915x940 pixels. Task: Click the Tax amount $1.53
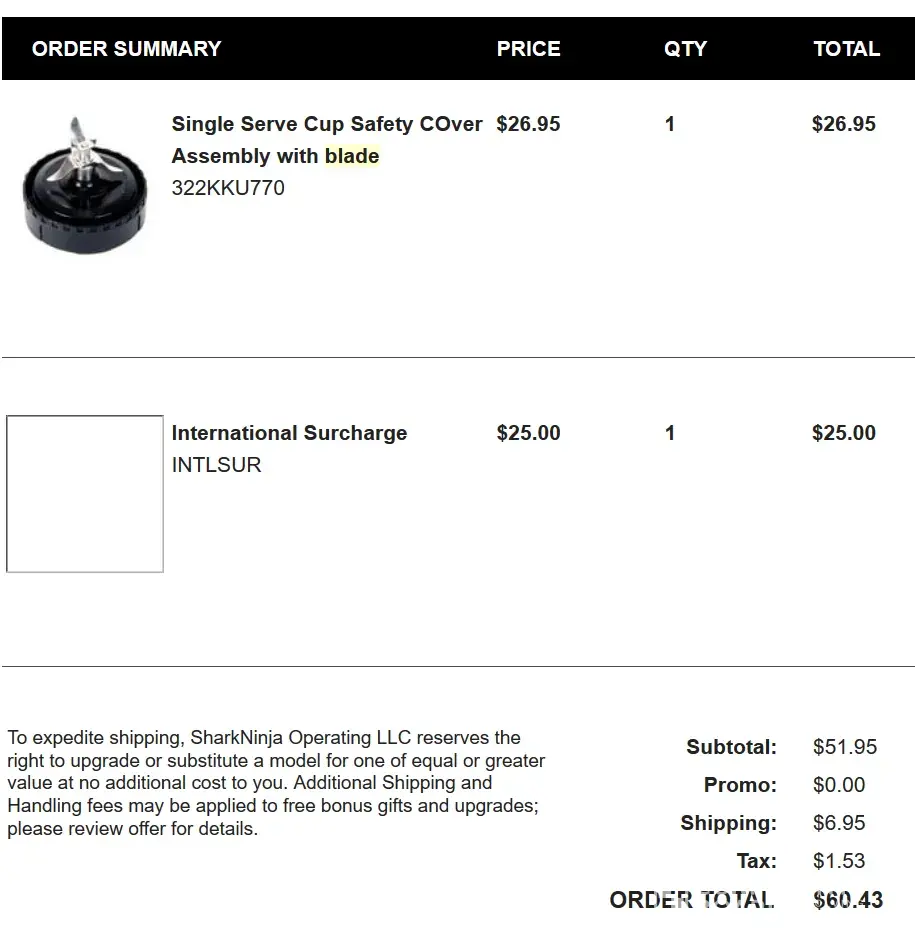click(x=839, y=861)
